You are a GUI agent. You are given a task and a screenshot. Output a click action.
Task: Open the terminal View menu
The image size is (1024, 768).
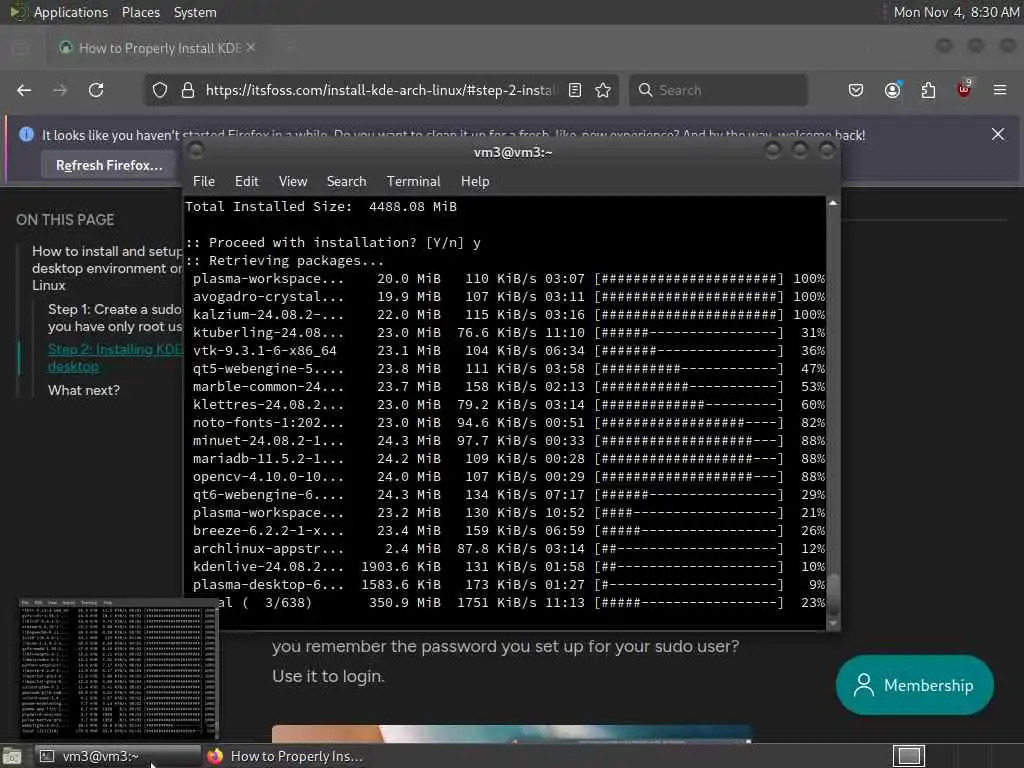pyautogui.click(x=293, y=182)
